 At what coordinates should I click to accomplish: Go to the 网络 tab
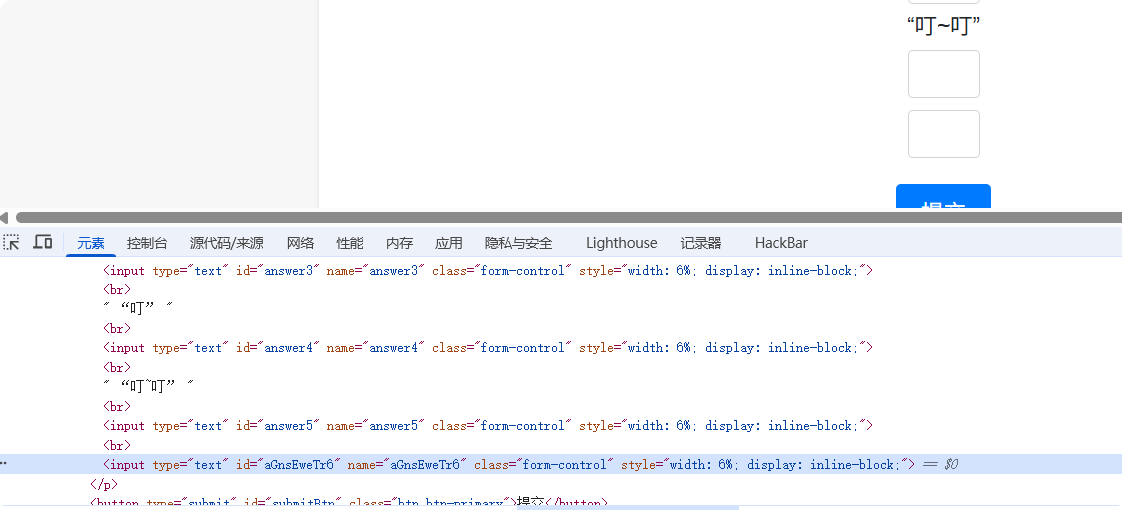(300, 243)
